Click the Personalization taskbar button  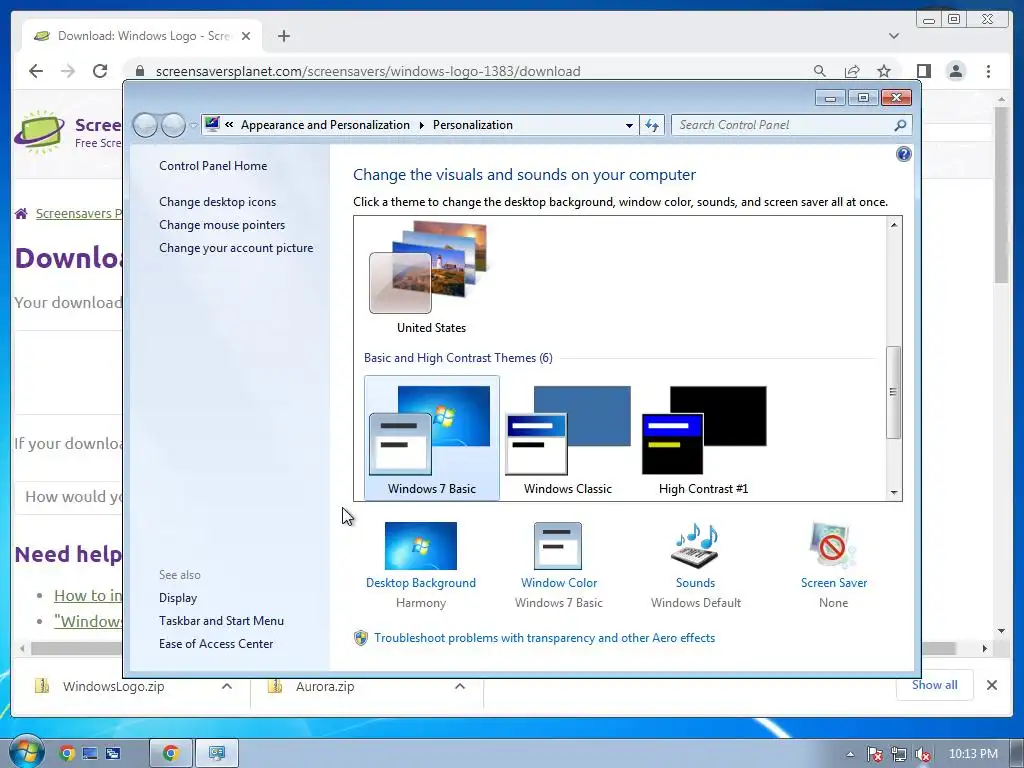pos(217,753)
